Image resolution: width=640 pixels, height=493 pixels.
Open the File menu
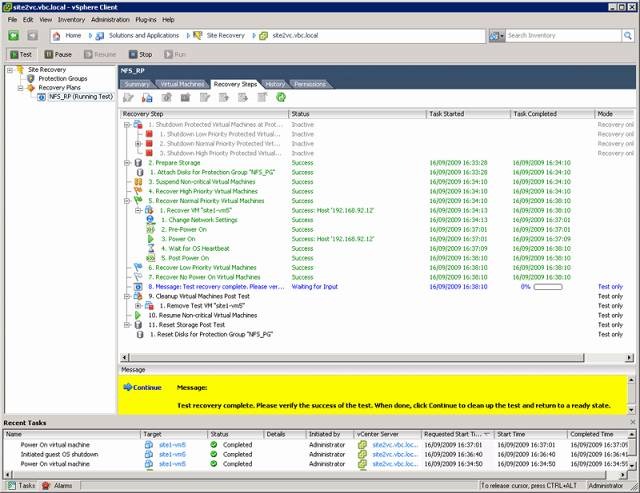(12, 20)
